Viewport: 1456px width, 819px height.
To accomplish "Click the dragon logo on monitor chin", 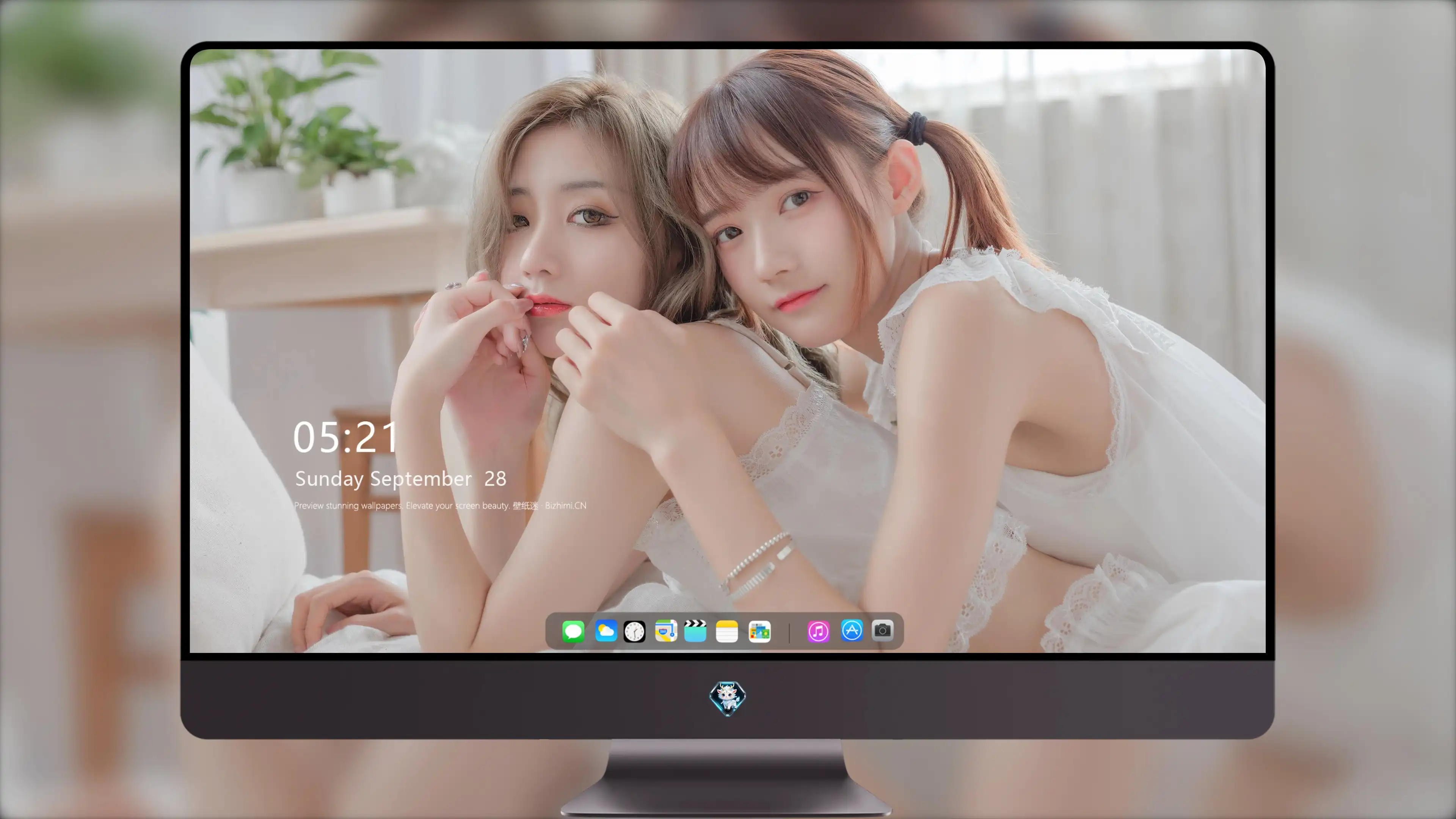I will pyautogui.click(x=728, y=698).
